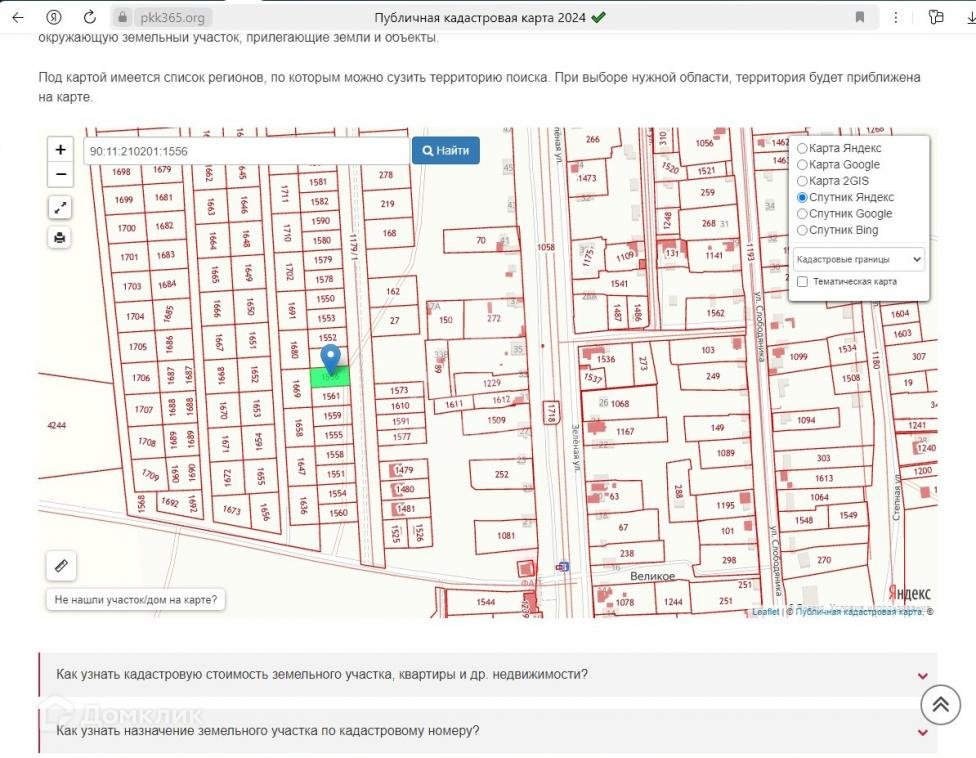976x758 pixels.
Task: Click parcel 270 on the map
Action: point(824,560)
